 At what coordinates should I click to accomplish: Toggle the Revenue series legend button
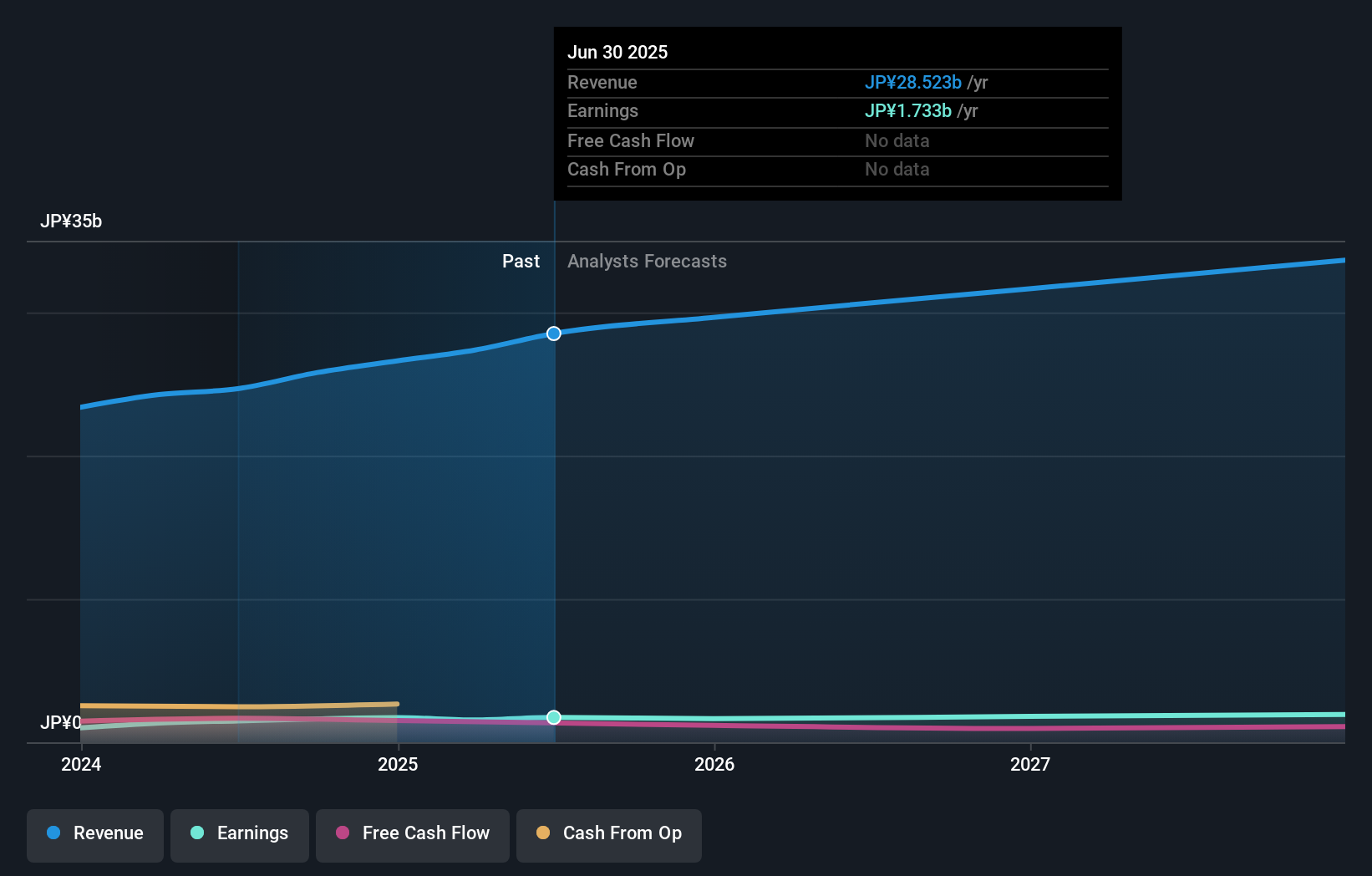[x=95, y=835]
